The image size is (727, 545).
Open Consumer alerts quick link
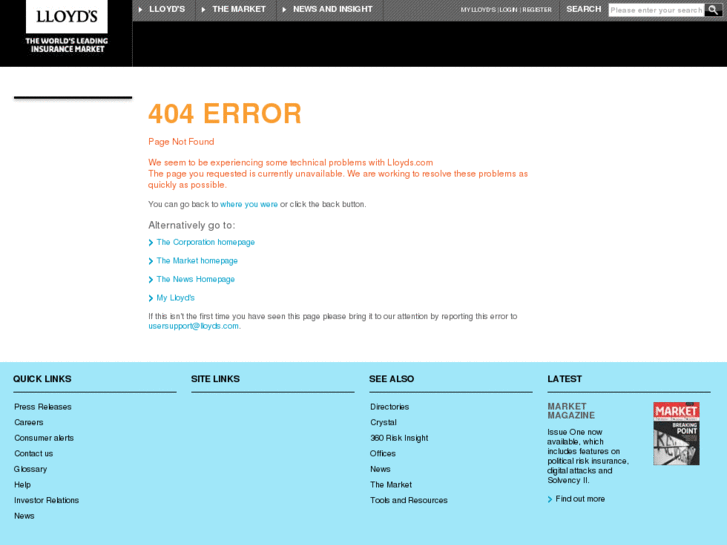point(44,438)
